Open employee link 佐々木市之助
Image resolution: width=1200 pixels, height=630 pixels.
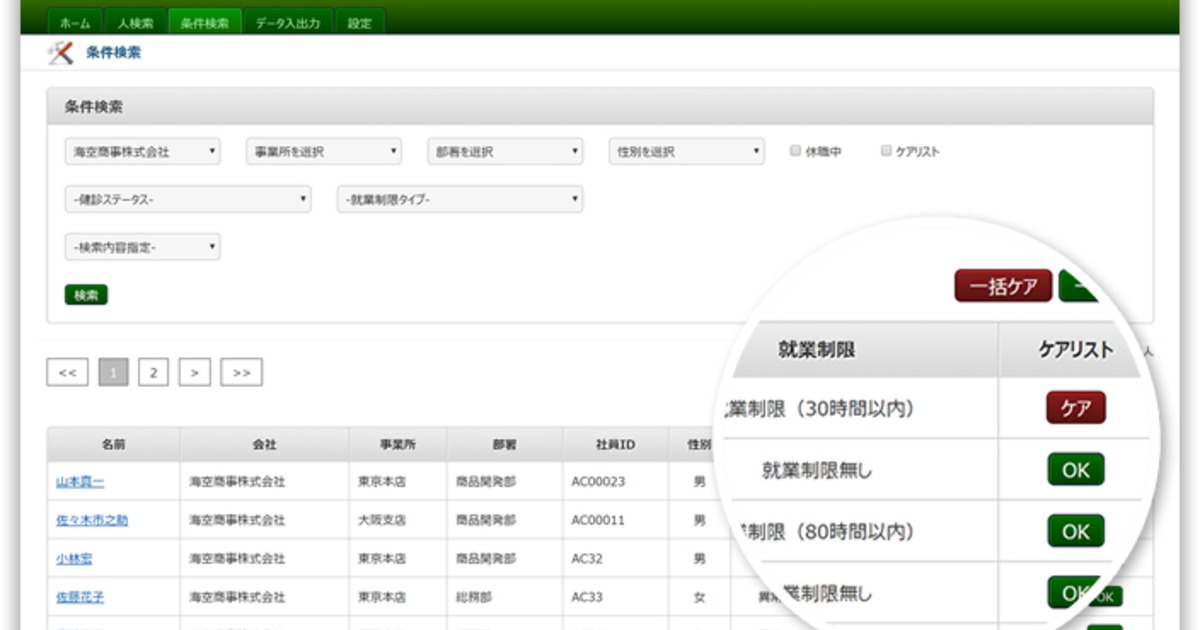pyautogui.click(x=92, y=520)
